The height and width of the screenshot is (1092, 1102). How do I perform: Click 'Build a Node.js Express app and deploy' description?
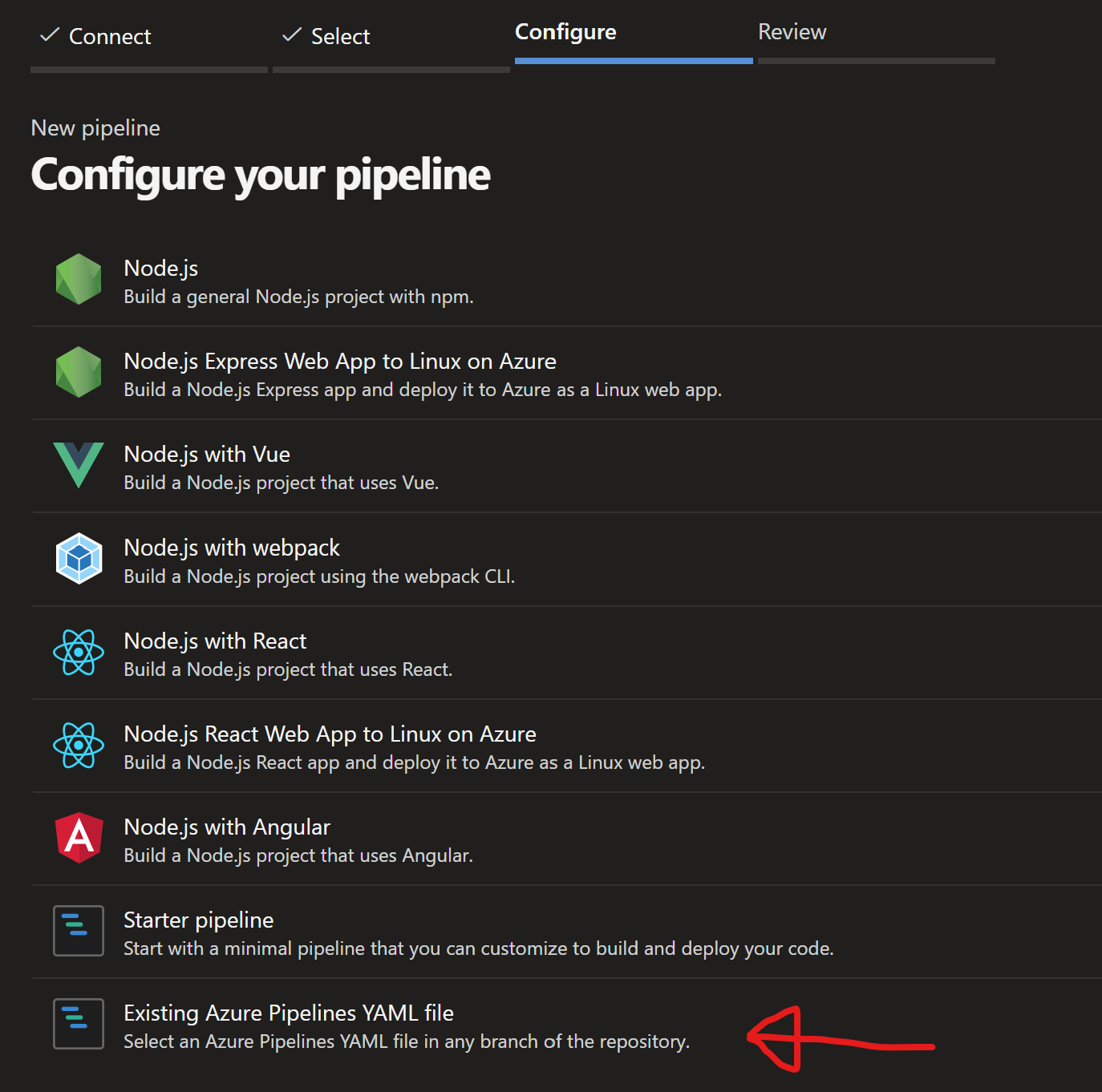(x=423, y=390)
